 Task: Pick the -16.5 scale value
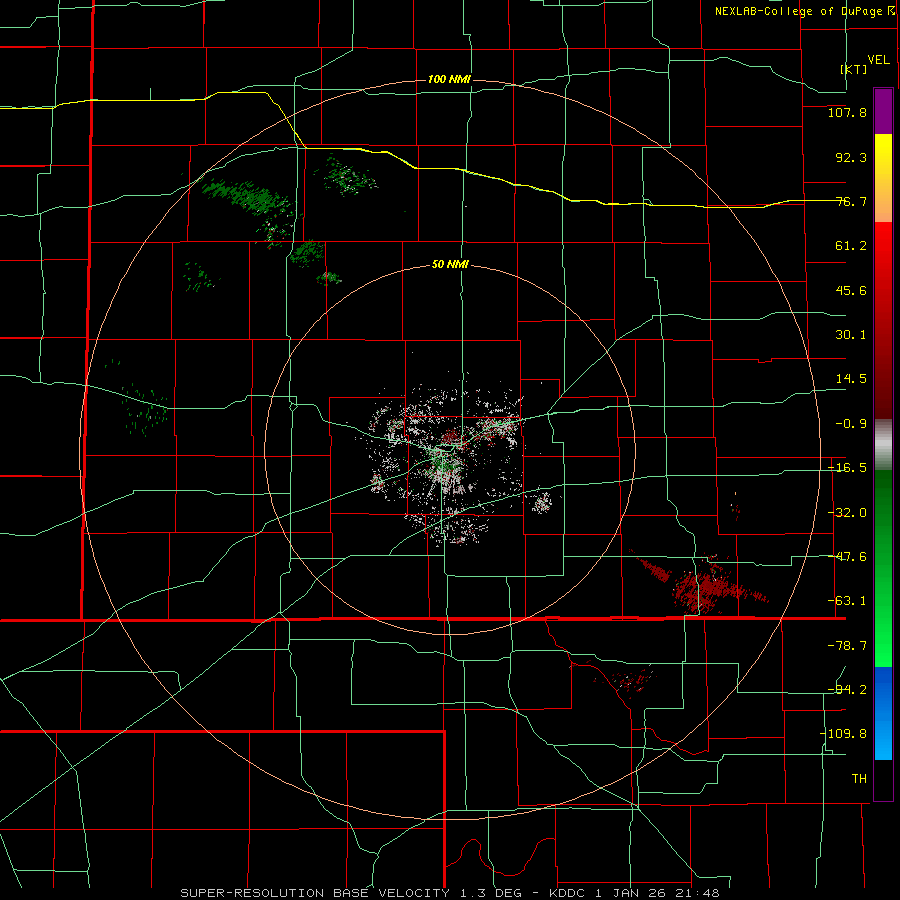tap(847, 468)
